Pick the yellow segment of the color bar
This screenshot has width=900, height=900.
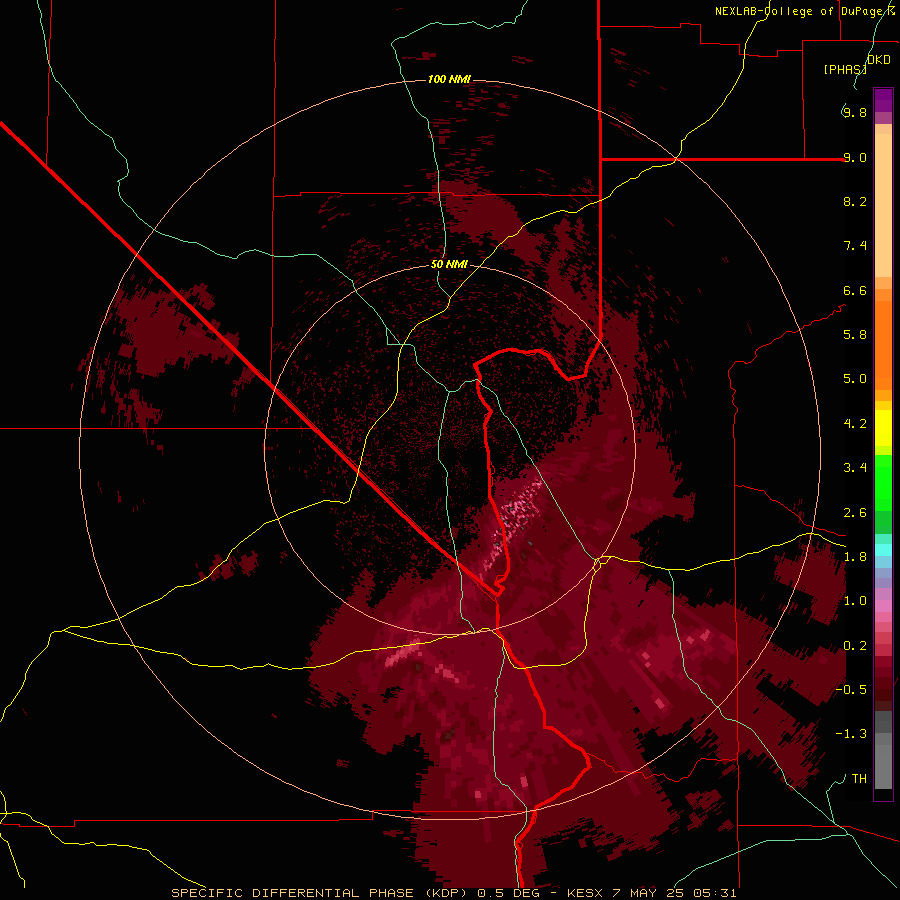click(x=883, y=427)
